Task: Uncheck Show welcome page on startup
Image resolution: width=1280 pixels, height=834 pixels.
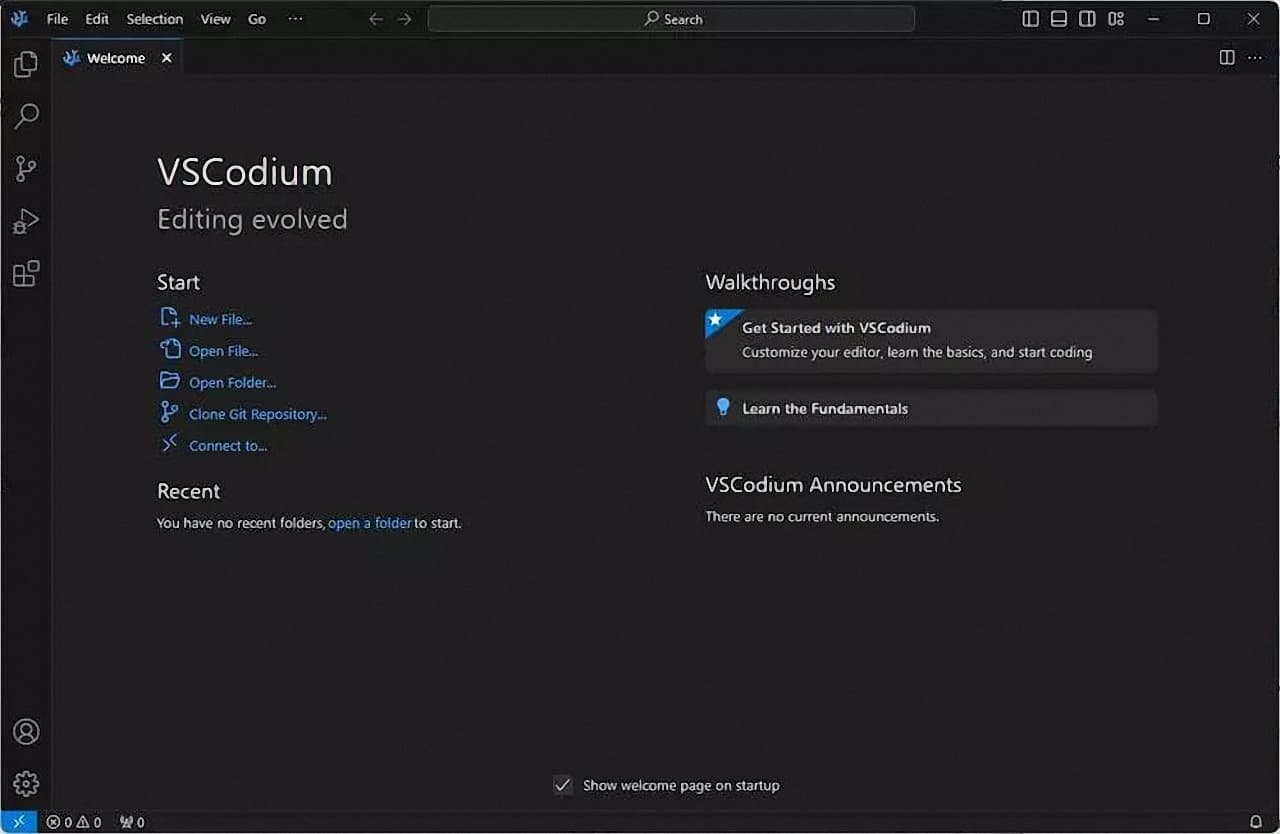Action: pos(563,785)
